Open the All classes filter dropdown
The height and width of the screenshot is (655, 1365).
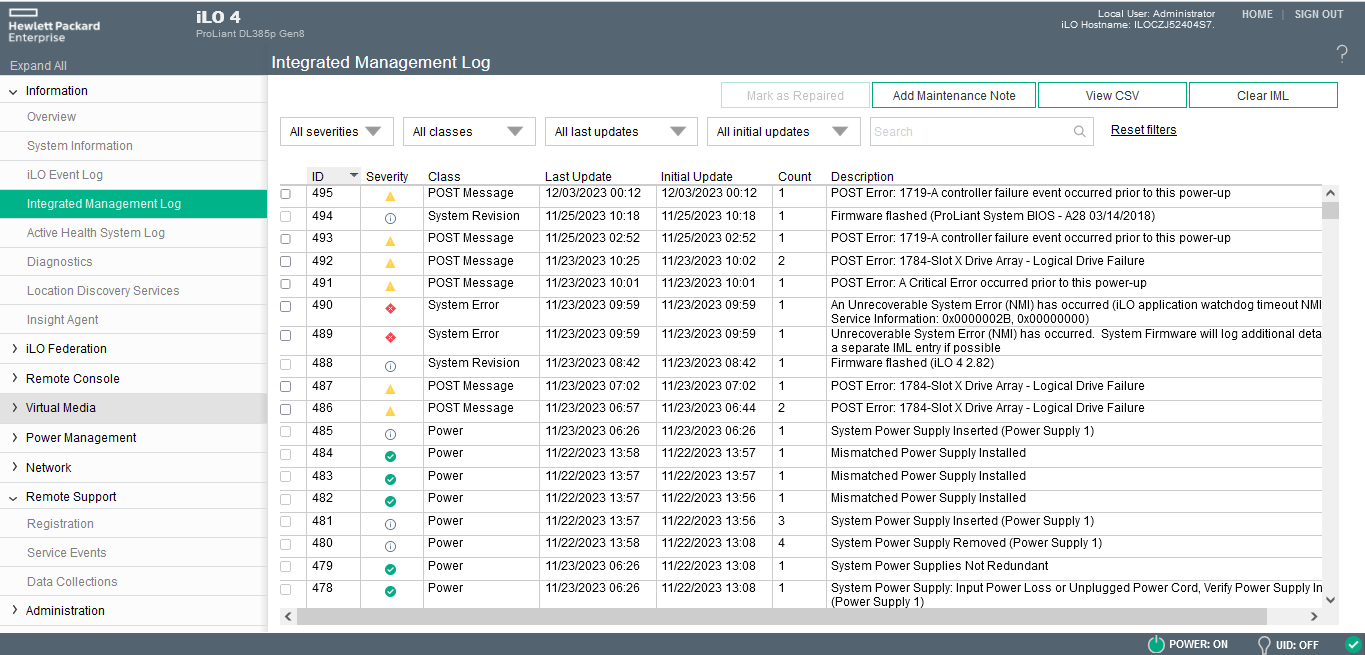click(x=468, y=131)
